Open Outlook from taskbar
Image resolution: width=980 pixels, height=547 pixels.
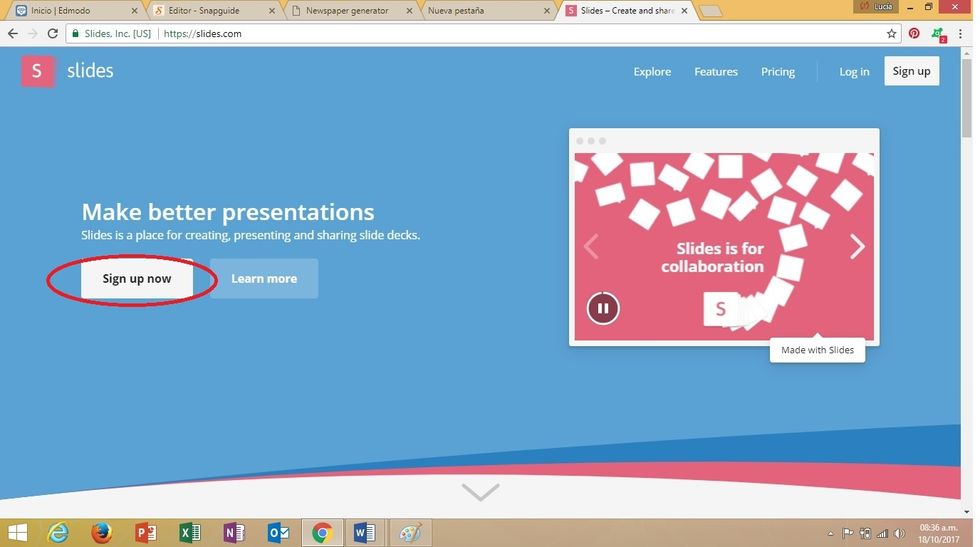tap(278, 533)
